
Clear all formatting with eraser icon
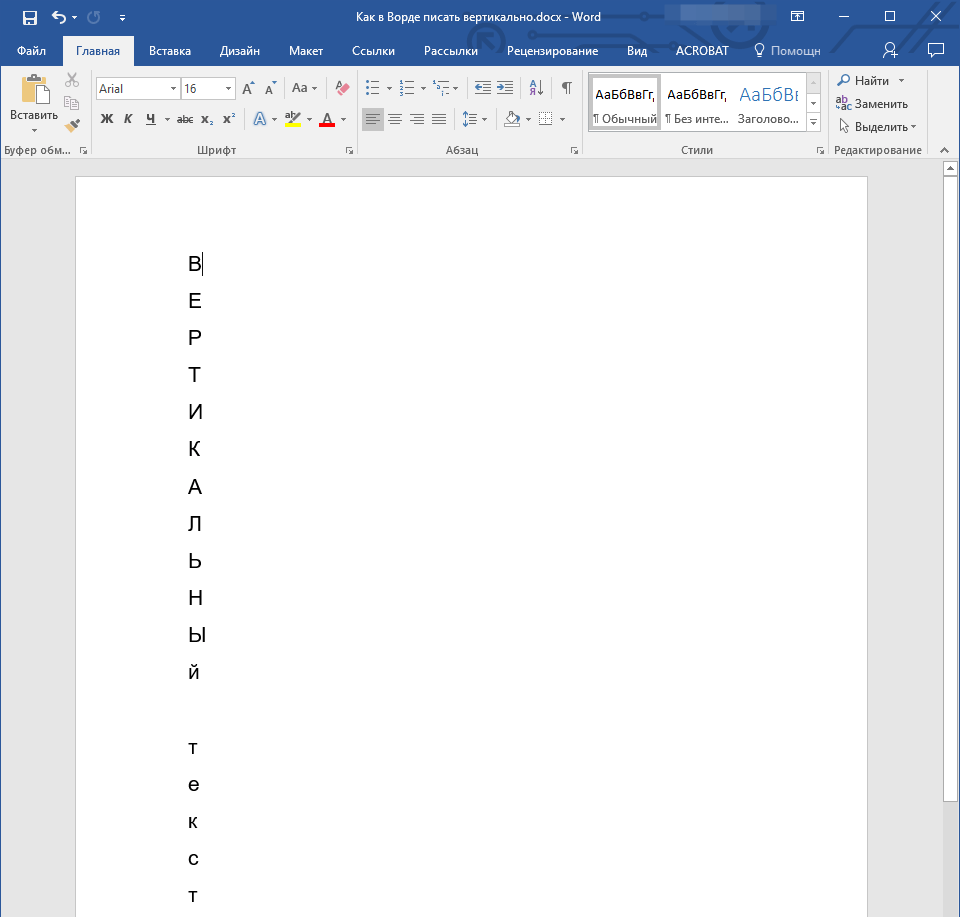click(342, 88)
